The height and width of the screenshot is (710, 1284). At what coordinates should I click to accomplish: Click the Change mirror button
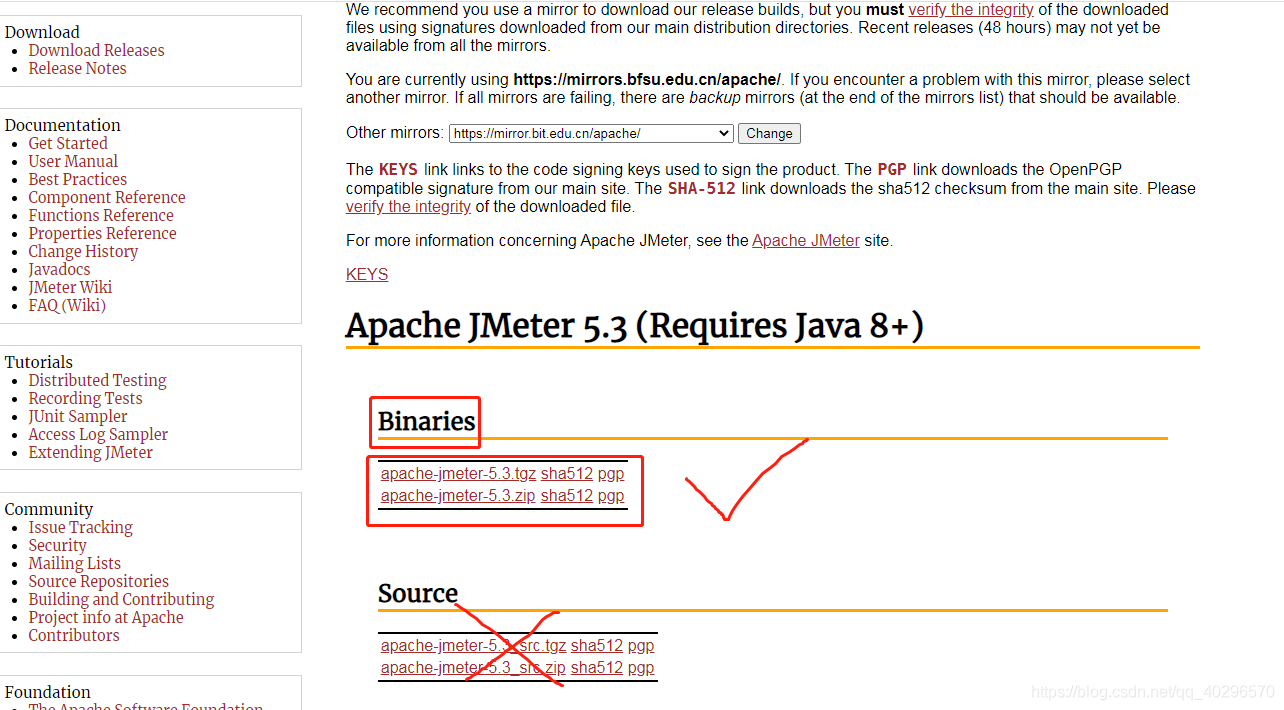(769, 133)
